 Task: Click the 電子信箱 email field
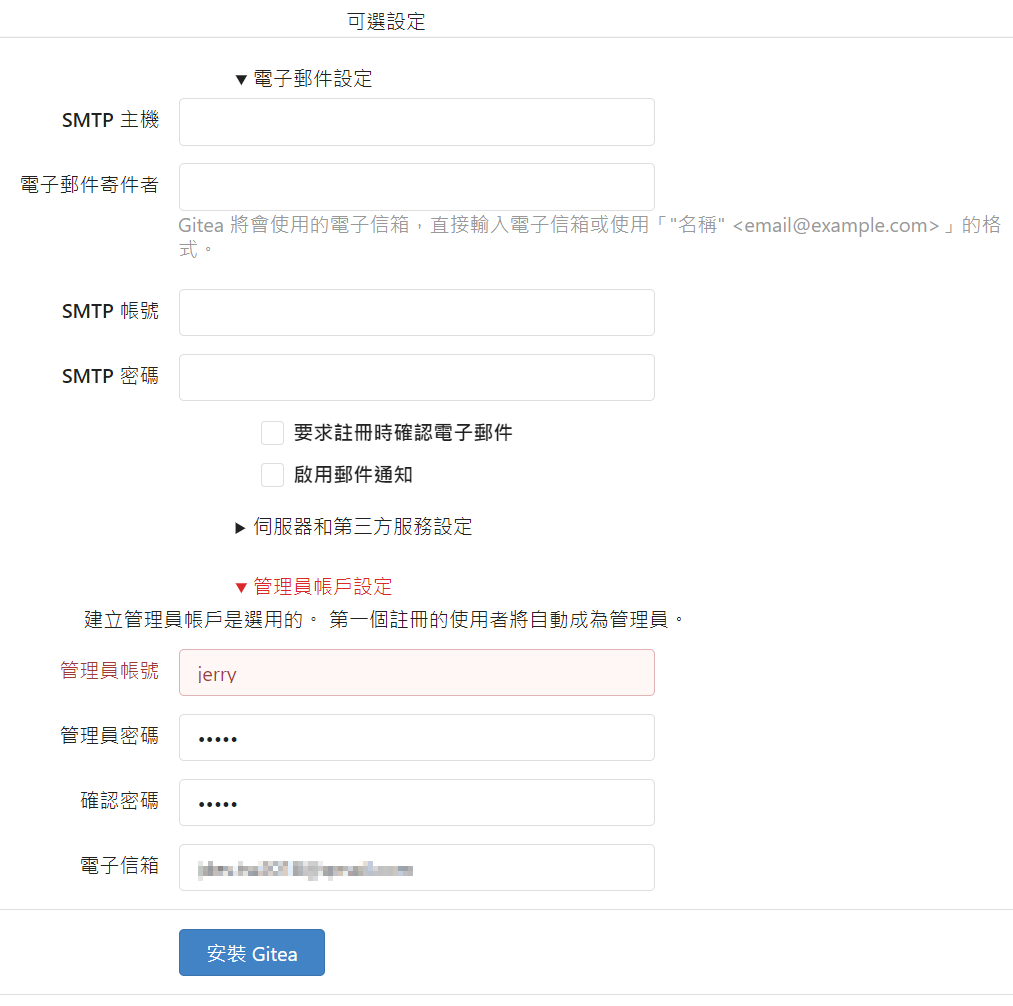click(x=417, y=867)
